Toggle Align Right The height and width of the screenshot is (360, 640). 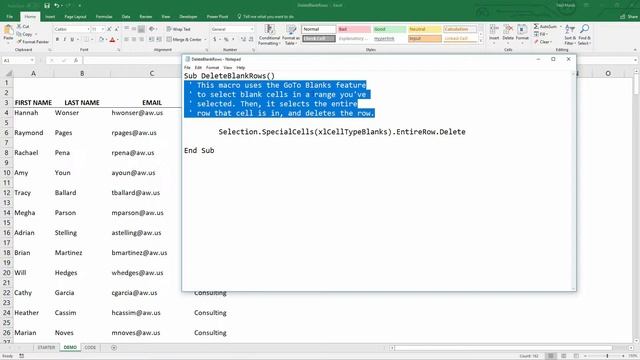(141, 40)
